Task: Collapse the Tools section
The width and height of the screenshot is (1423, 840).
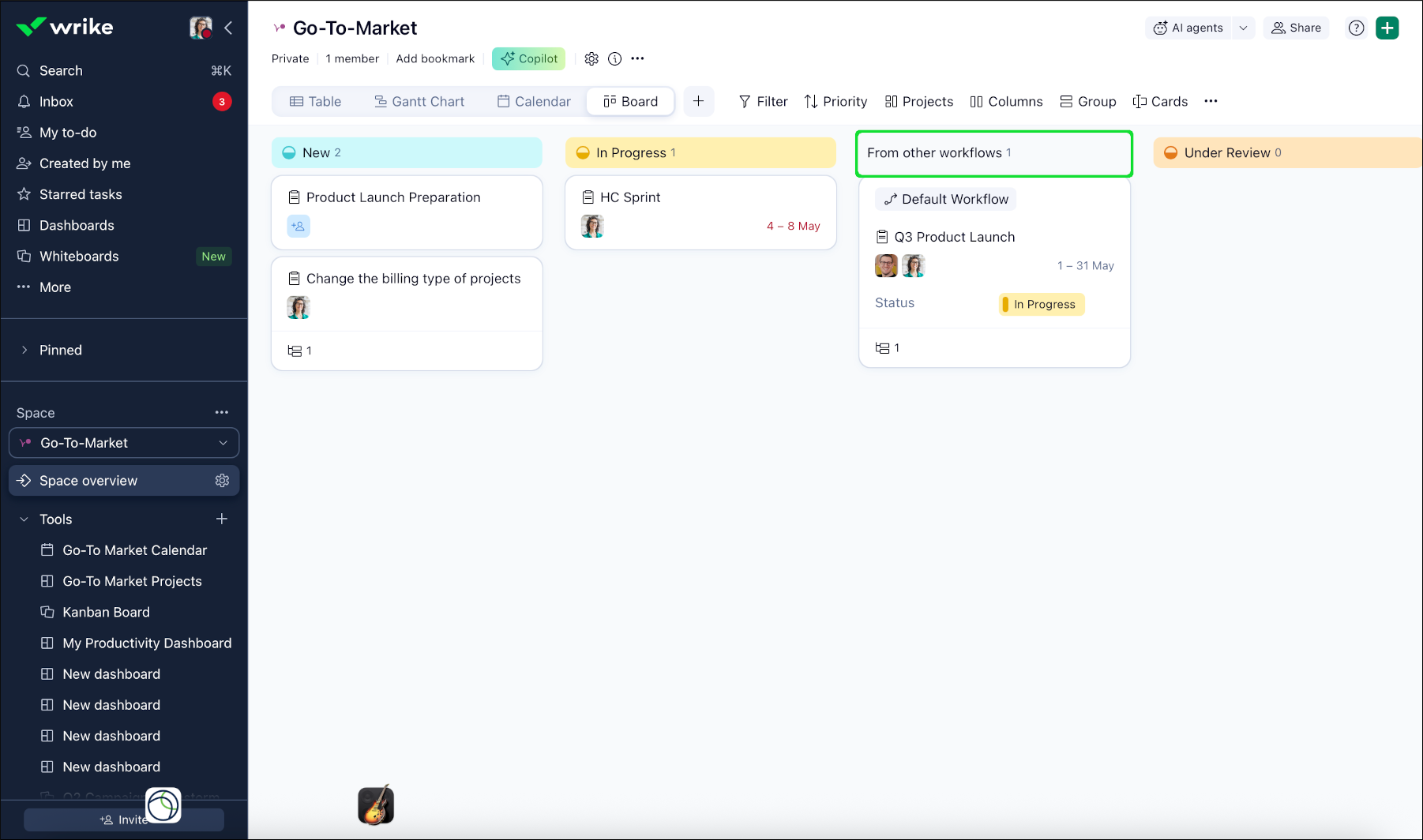Action: coord(24,519)
